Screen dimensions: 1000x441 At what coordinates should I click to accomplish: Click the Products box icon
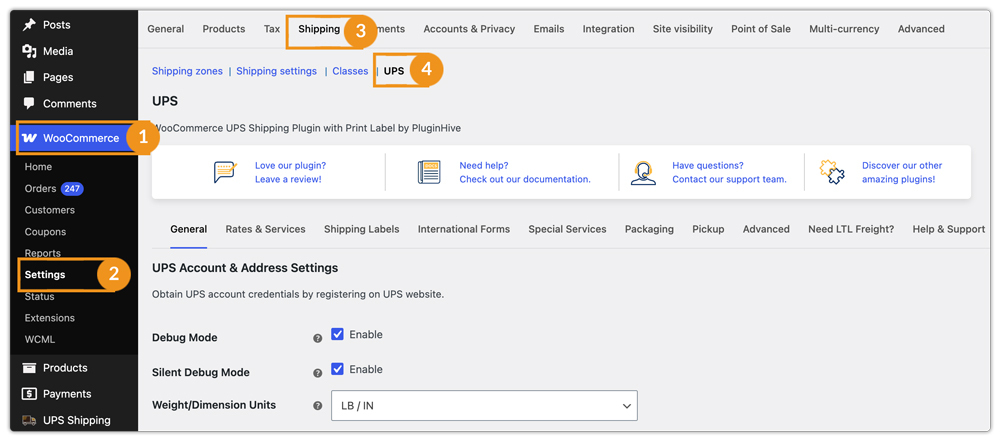point(29,368)
